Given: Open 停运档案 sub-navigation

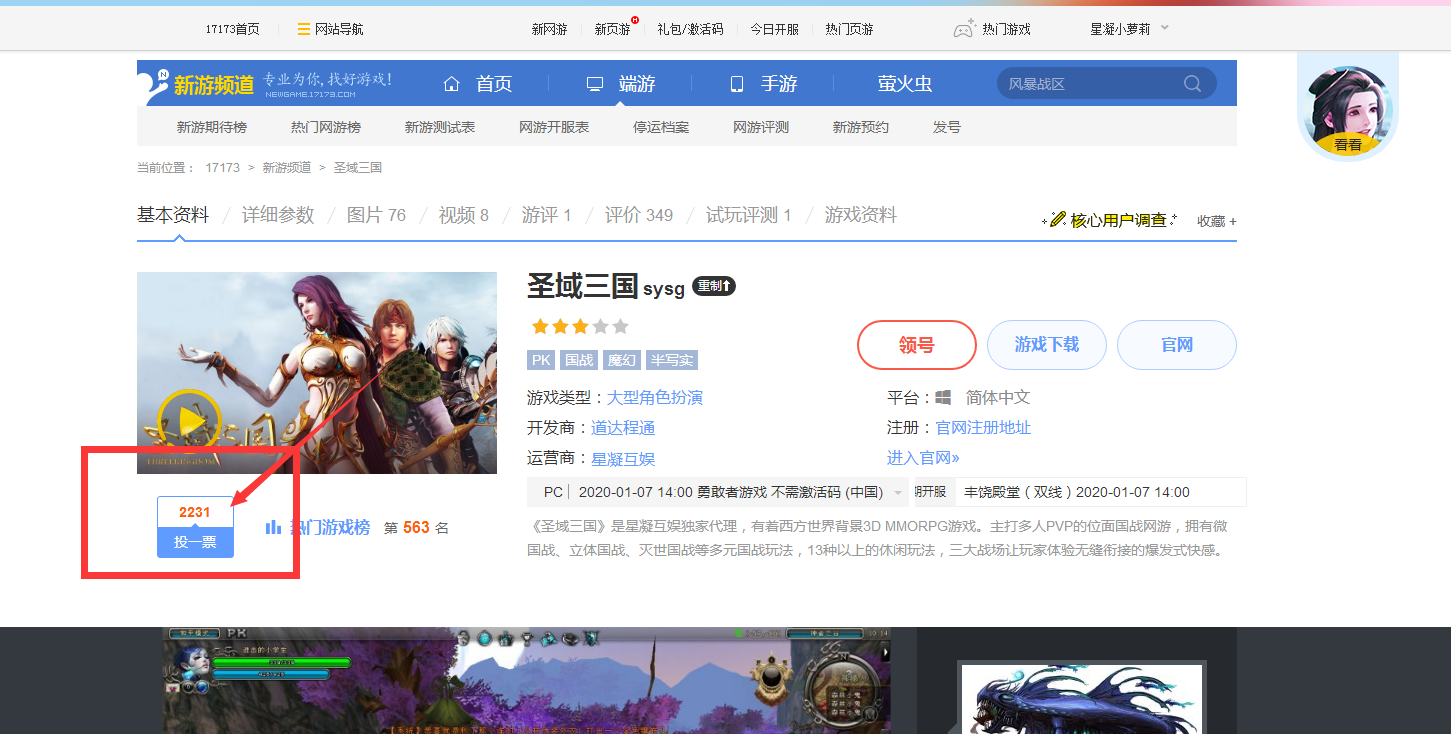Looking at the screenshot, I should coord(661,127).
